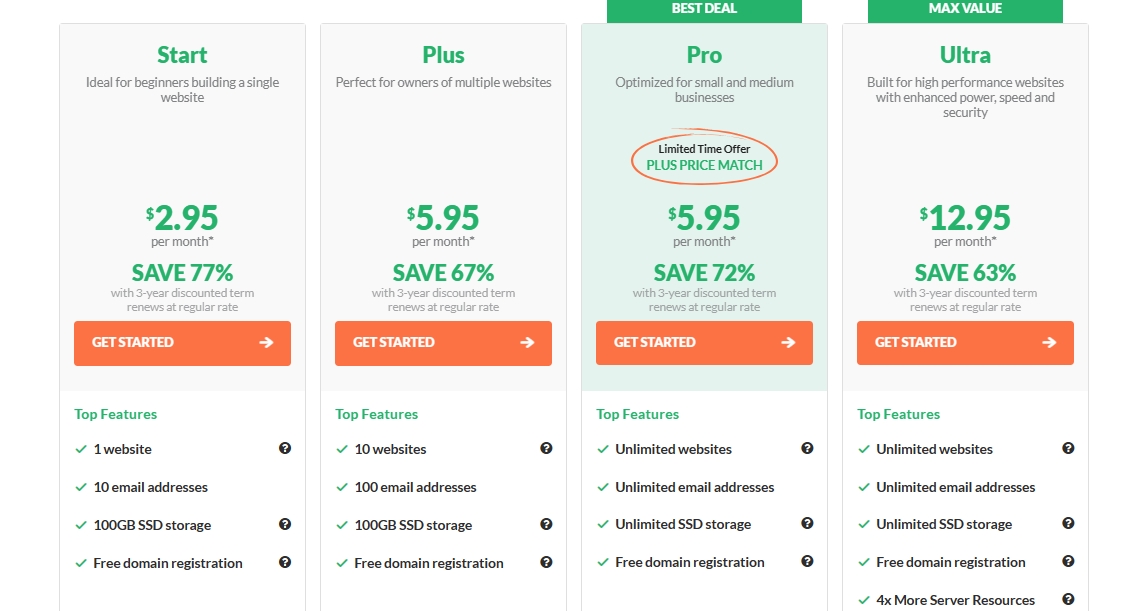Show help for Ultra plan's Unlimited SSD storage

coord(1068,524)
